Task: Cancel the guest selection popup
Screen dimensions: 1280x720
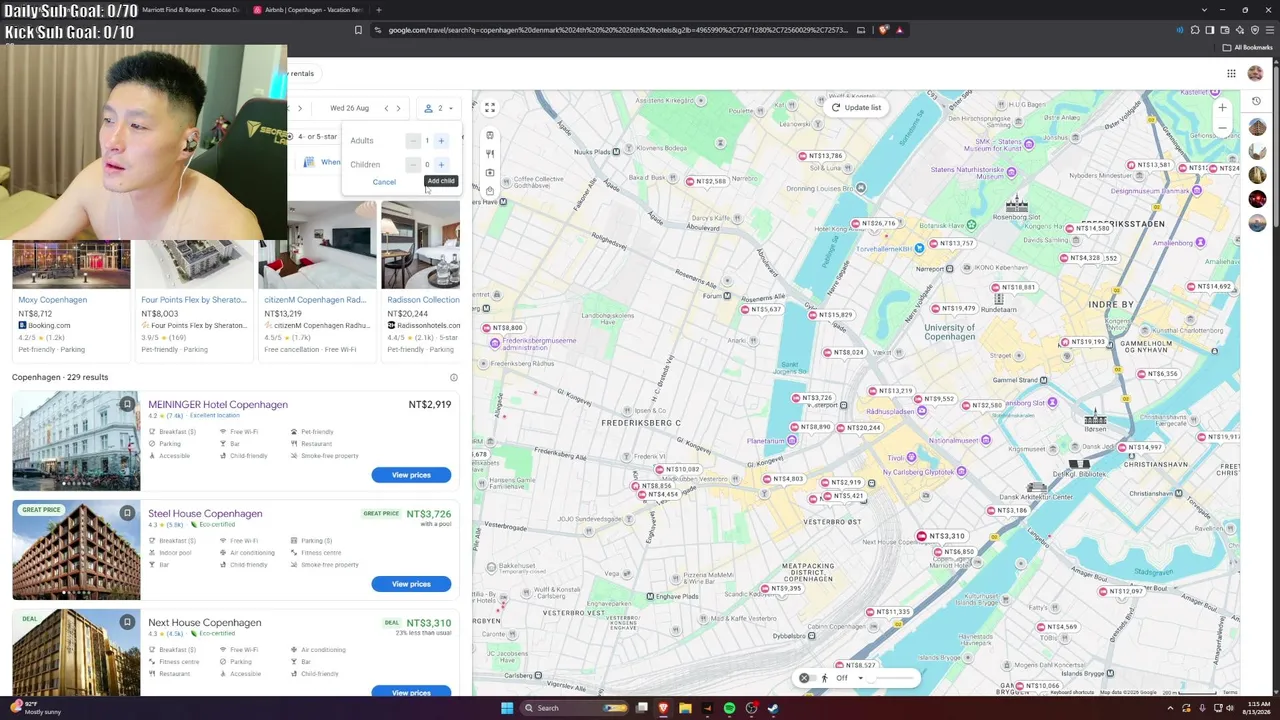Action: 384,182
